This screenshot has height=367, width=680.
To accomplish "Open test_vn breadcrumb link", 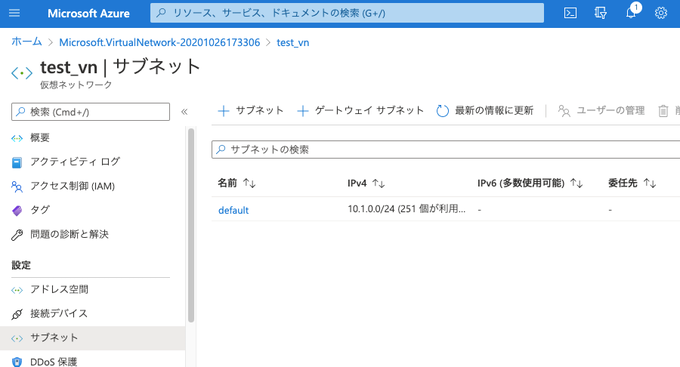I will click(293, 43).
